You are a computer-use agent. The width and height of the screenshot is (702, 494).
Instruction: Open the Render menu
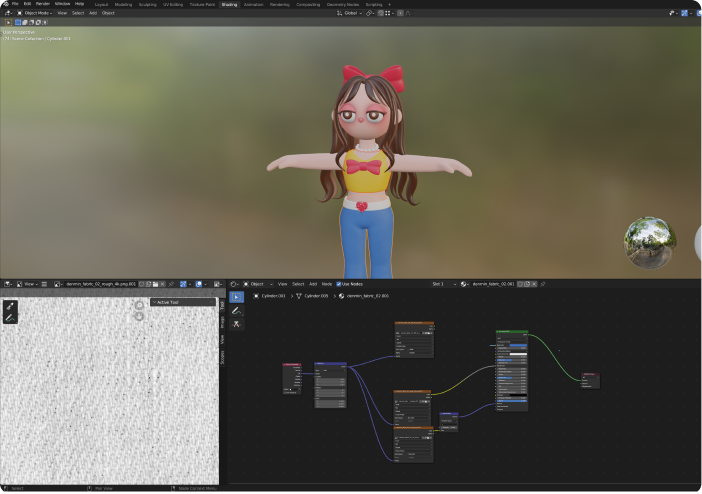(x=43, y=4)
